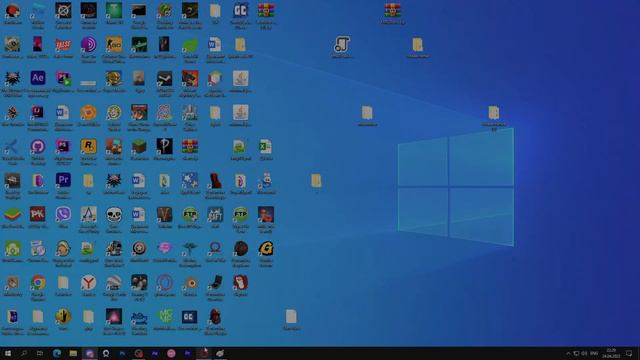
Task: Select the orange Origin desktop icon
Action: (x=88, y=112)
